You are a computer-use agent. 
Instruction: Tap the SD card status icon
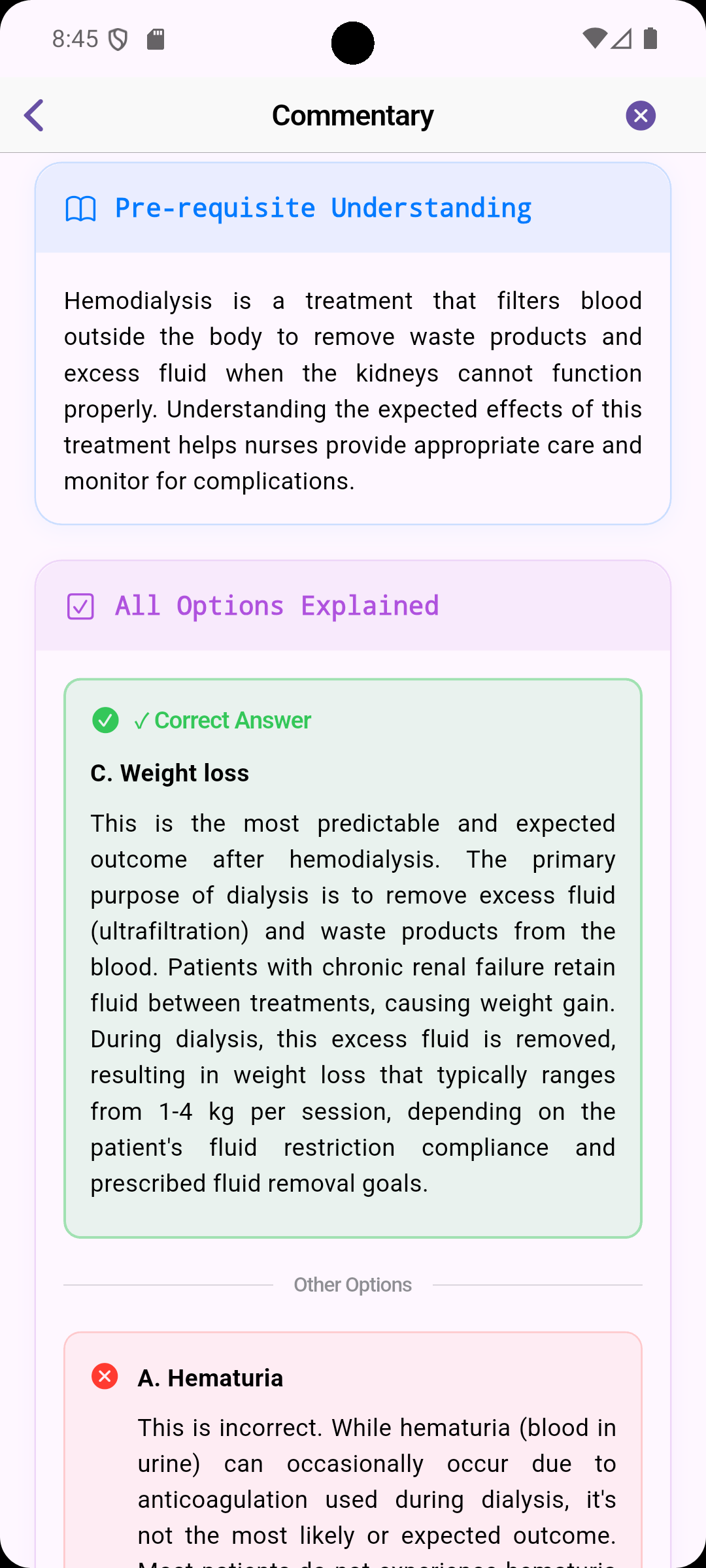156,39
